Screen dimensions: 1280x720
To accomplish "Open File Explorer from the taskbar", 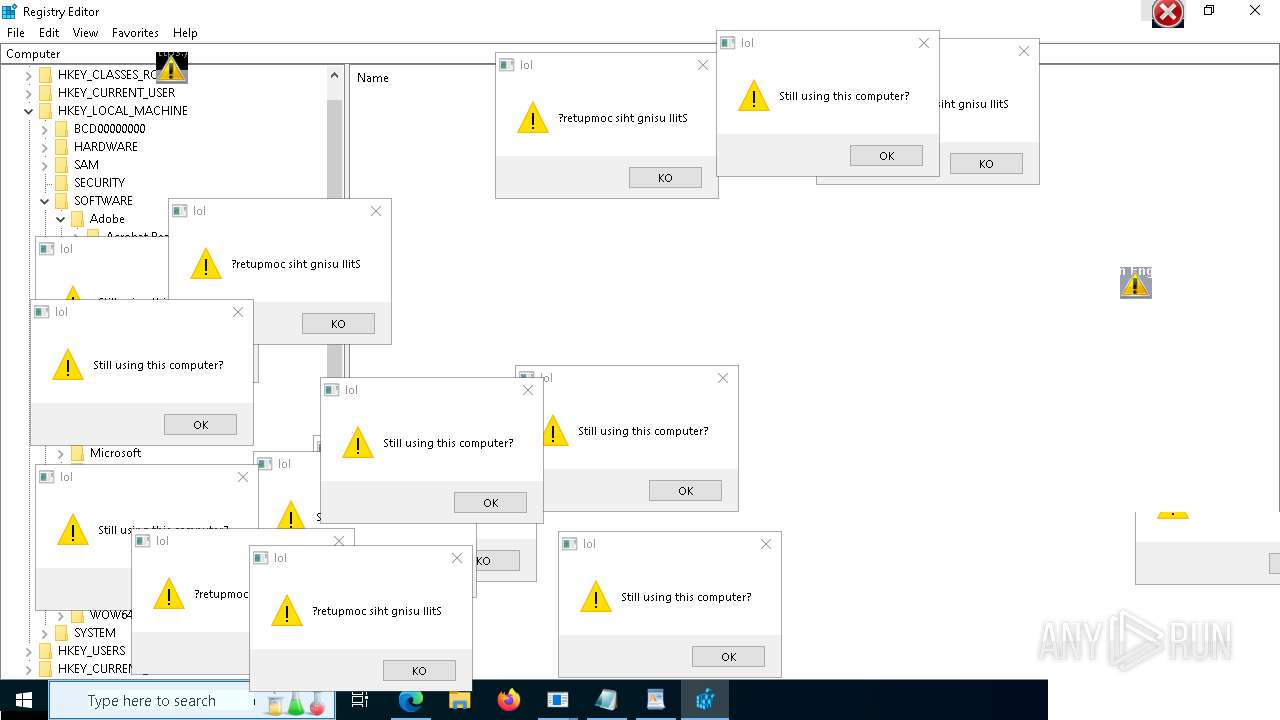I will [x=459, y=700].
